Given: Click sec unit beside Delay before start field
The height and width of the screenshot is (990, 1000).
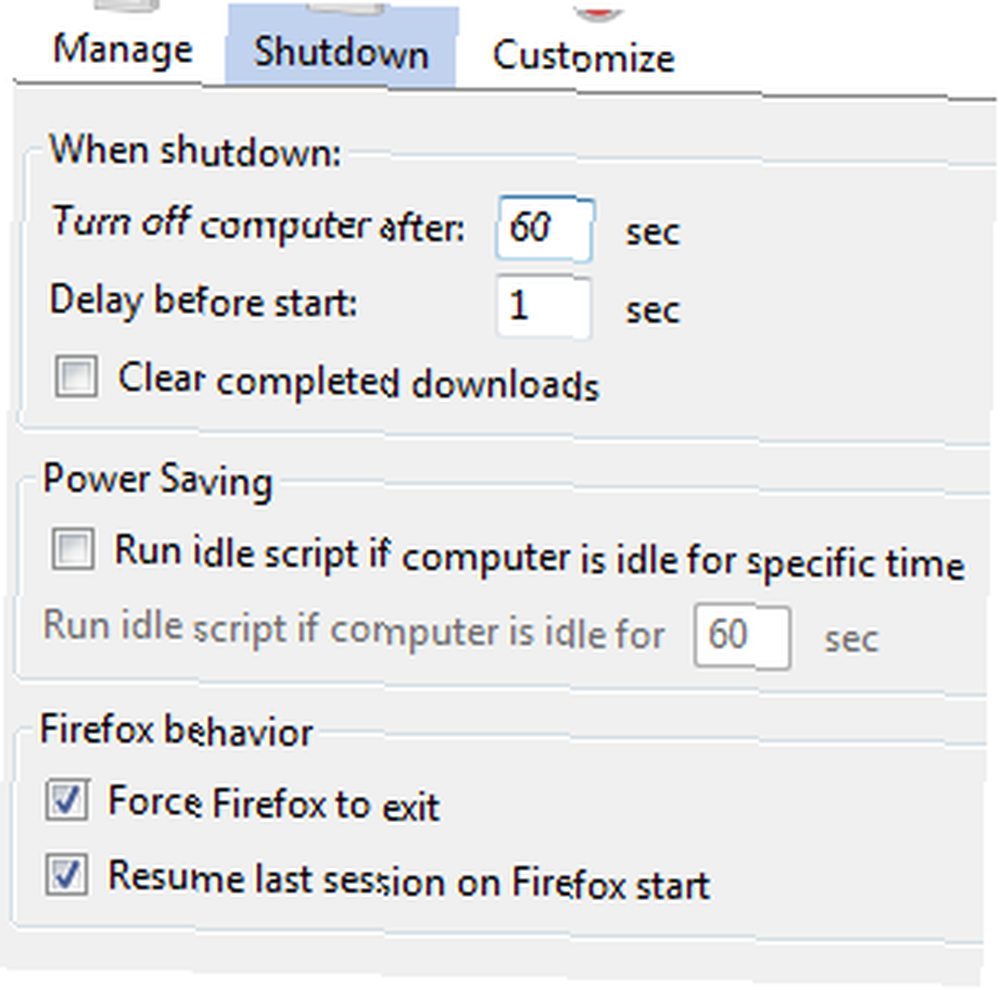Looking at the screenshot, I should (x=653, y=311).
